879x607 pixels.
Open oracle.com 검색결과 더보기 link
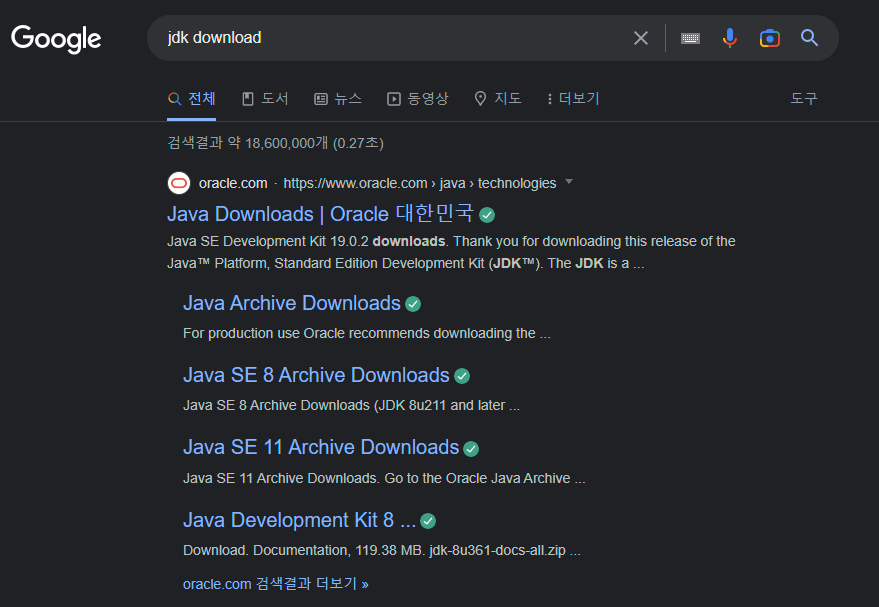pyautogui.click(x=276, y=584)
